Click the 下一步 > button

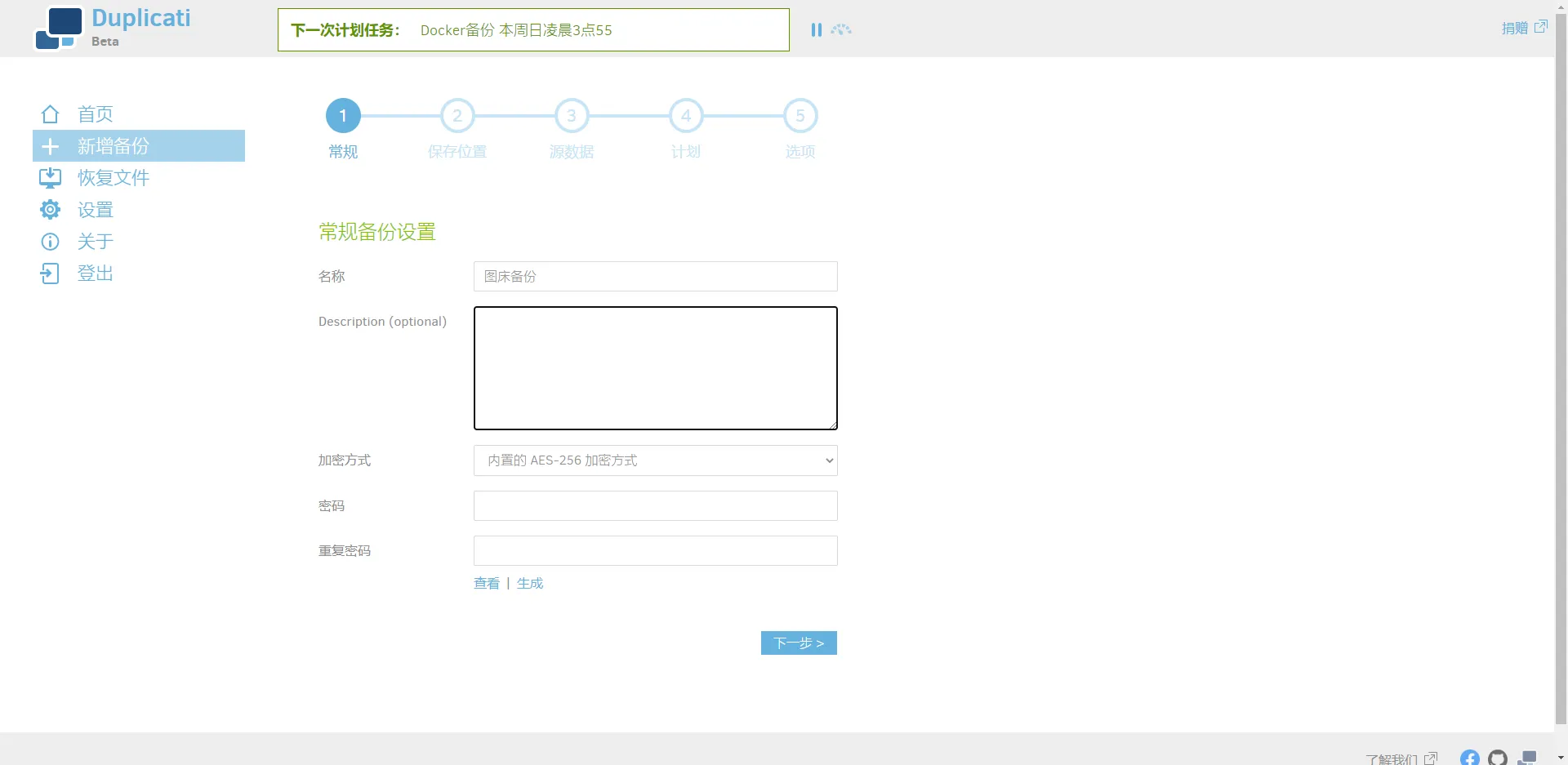799,643
